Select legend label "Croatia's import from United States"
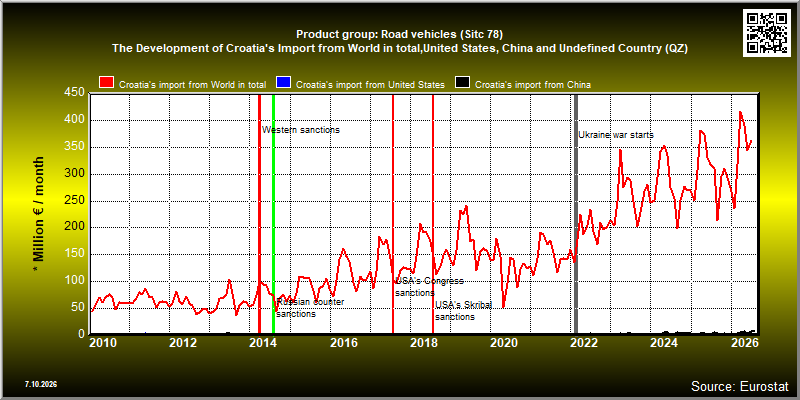800x400 pixels. pos(370,85)
